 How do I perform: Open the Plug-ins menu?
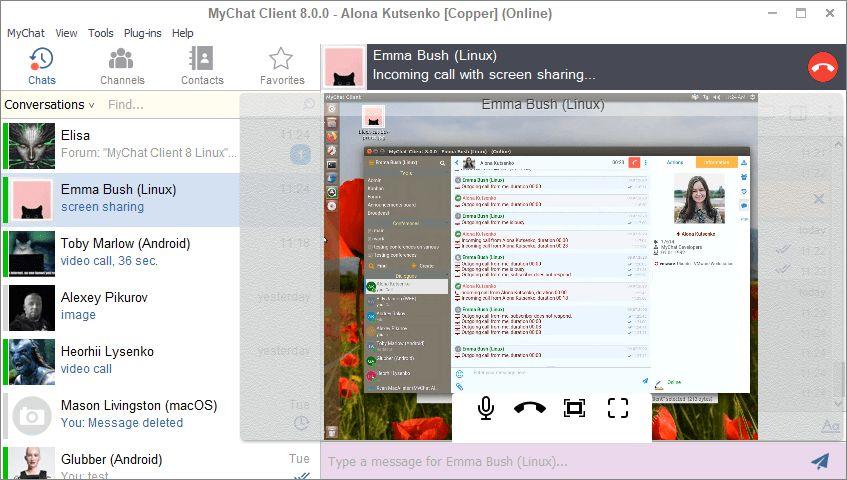(143, 33)
